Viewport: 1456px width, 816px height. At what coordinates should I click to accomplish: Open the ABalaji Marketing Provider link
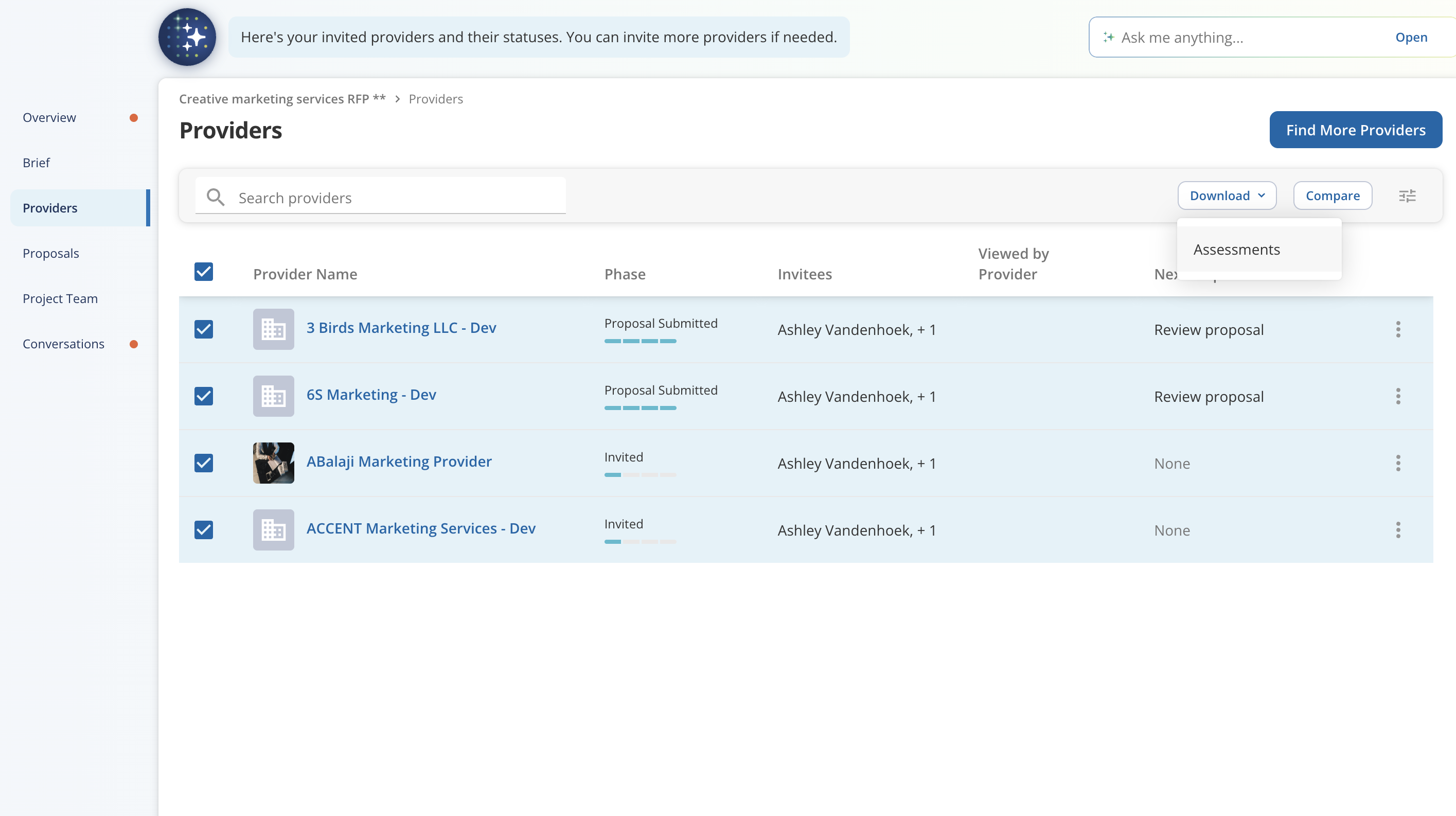point(399,462)
